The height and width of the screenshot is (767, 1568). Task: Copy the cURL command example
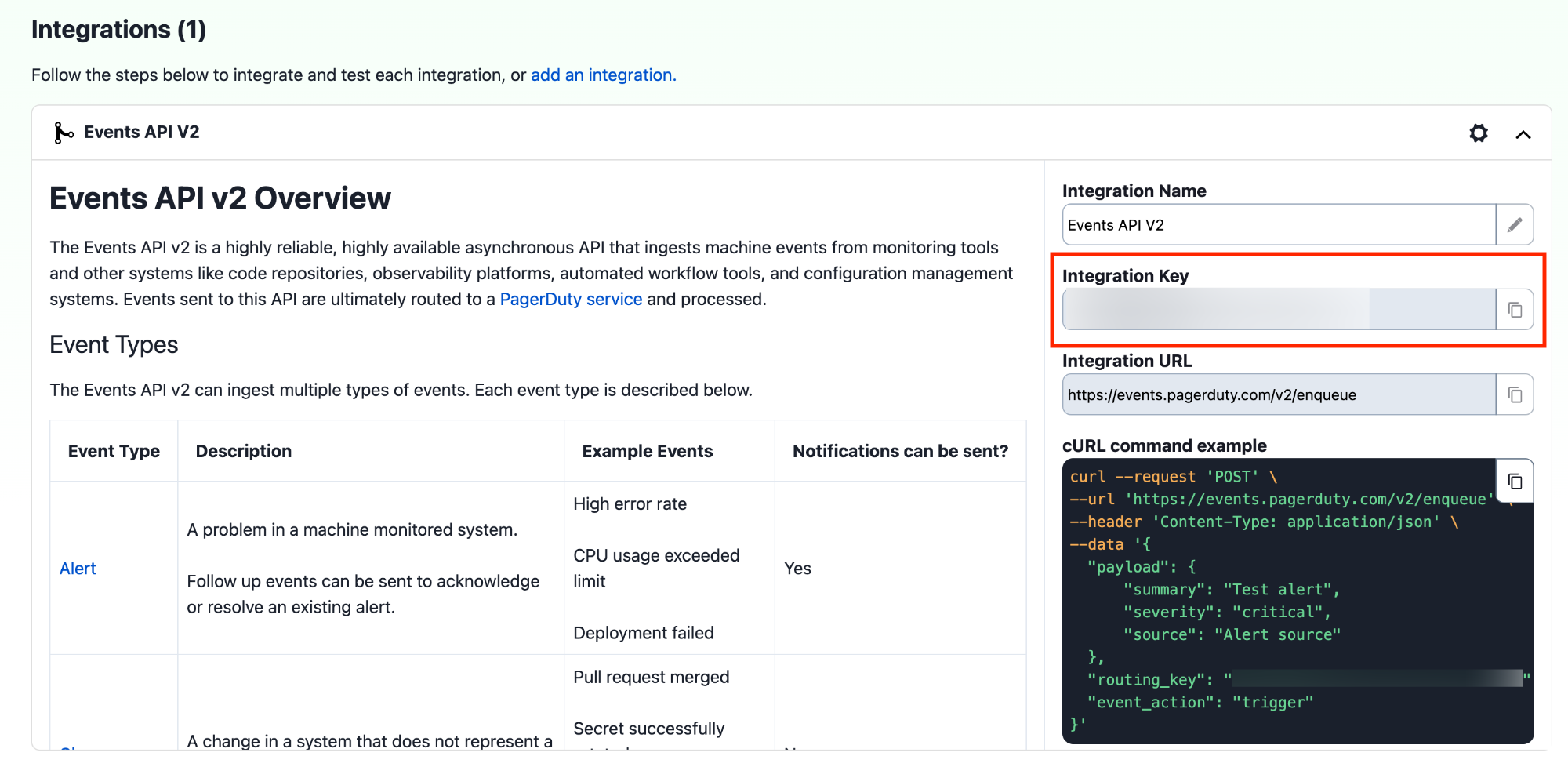(x=1515, y=481)
